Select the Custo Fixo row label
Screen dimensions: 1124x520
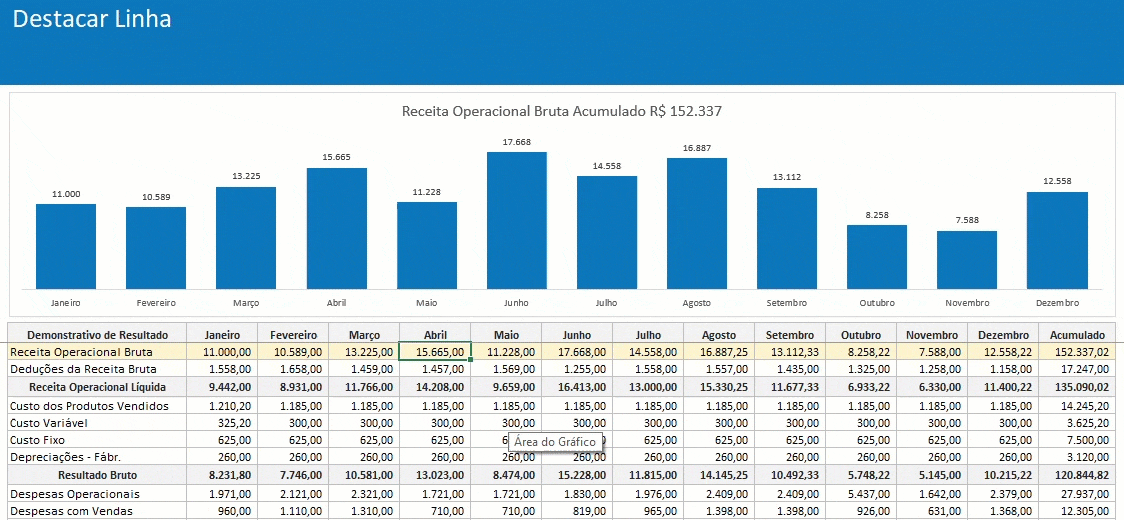[97, 440]
